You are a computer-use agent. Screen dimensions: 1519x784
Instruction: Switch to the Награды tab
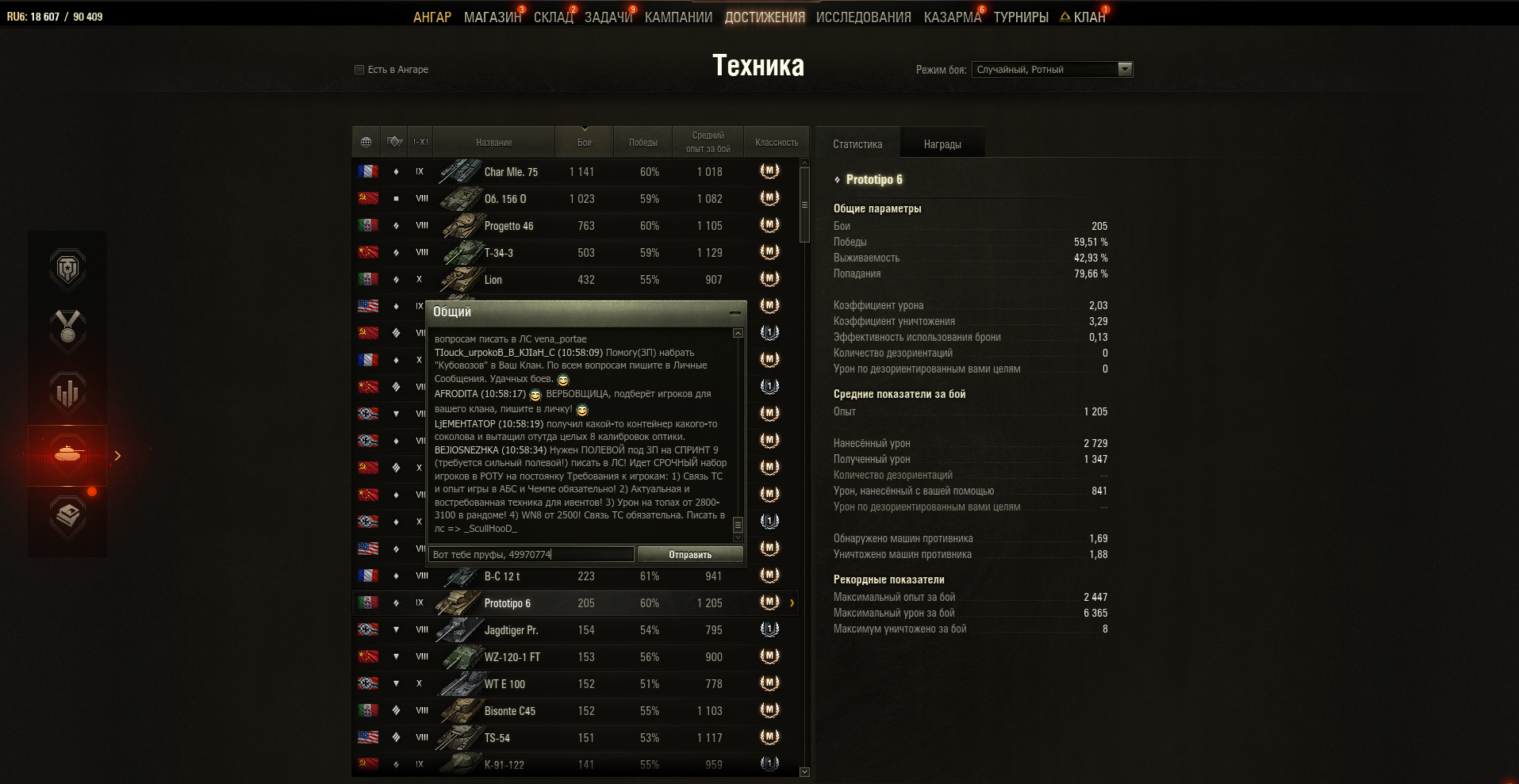pyautogui.click(x=942, y=144)
